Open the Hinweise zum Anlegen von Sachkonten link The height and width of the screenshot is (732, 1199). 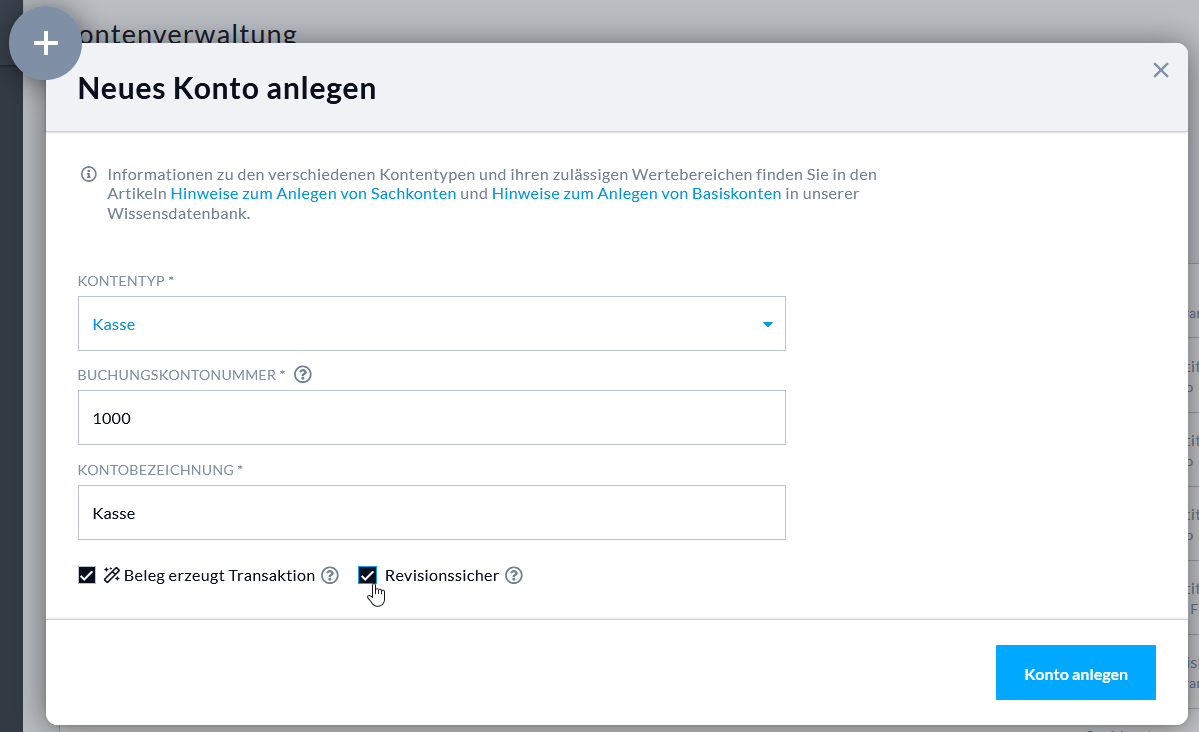click(x=313, y=194)
